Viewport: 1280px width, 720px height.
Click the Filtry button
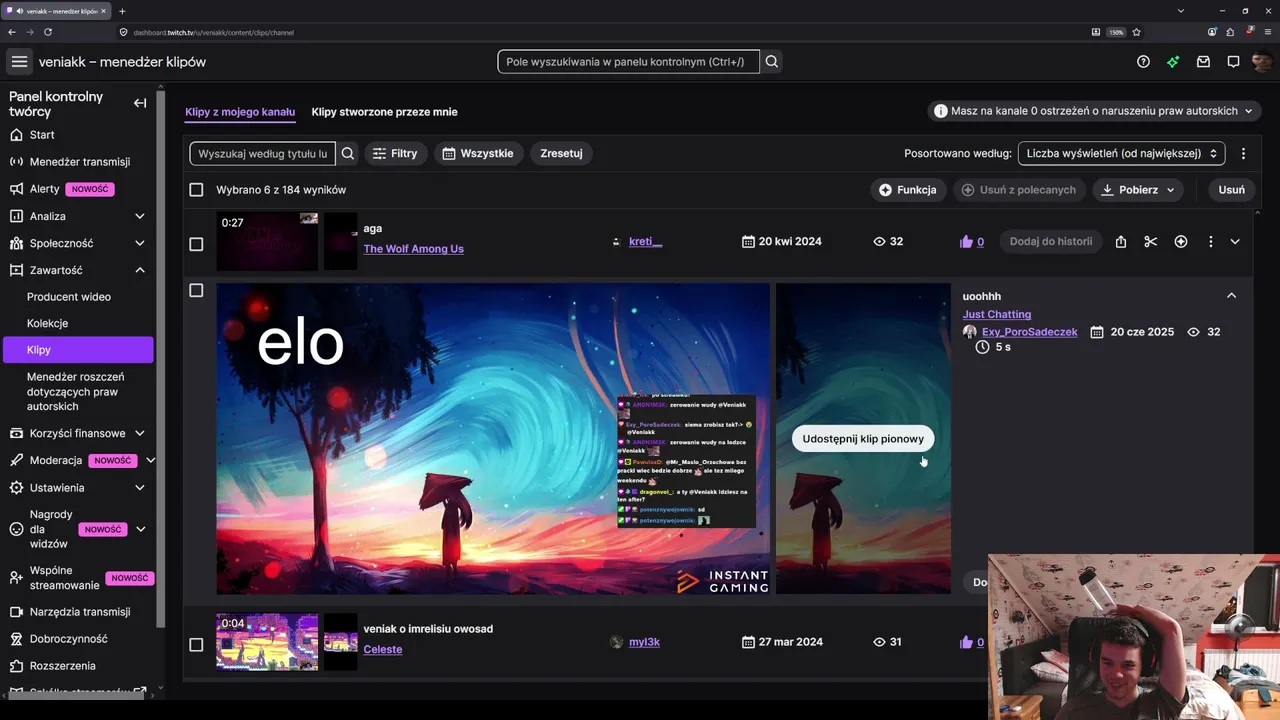395,154
